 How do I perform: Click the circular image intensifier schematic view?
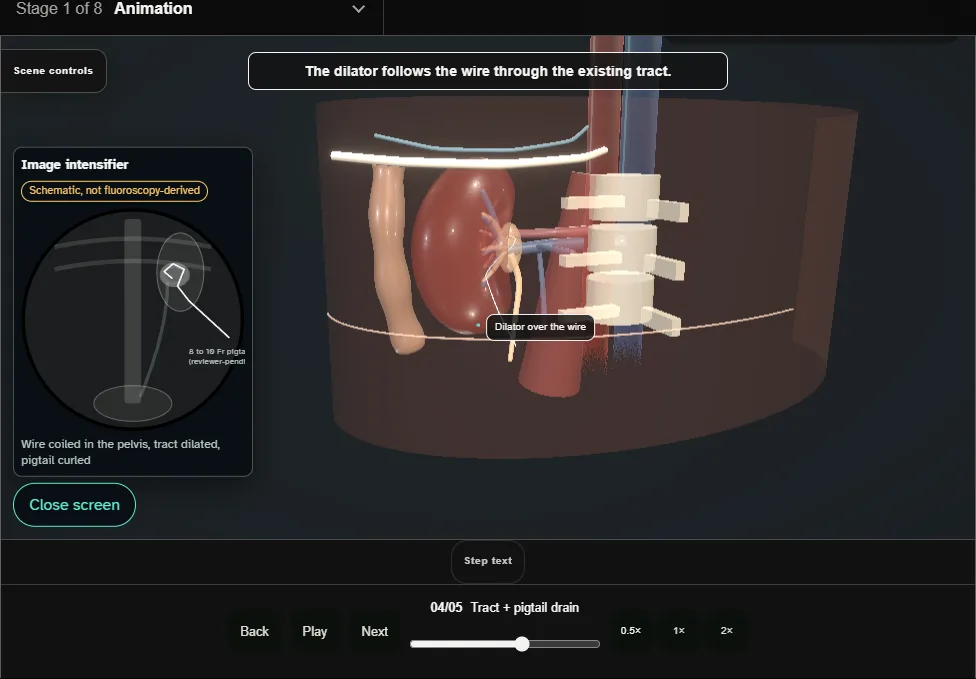click(133, 319)
